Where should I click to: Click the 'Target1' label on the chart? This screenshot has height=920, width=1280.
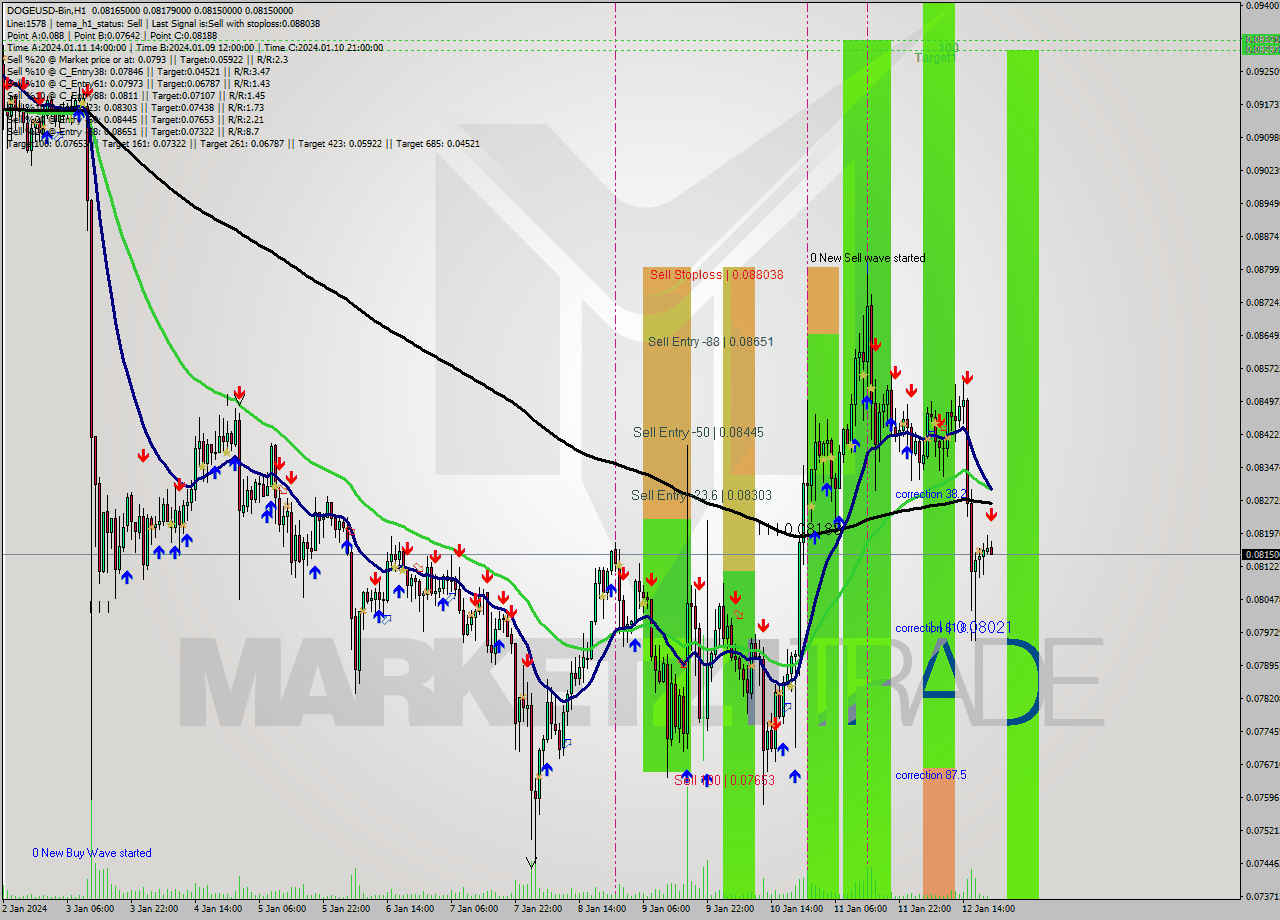[935, 58]
